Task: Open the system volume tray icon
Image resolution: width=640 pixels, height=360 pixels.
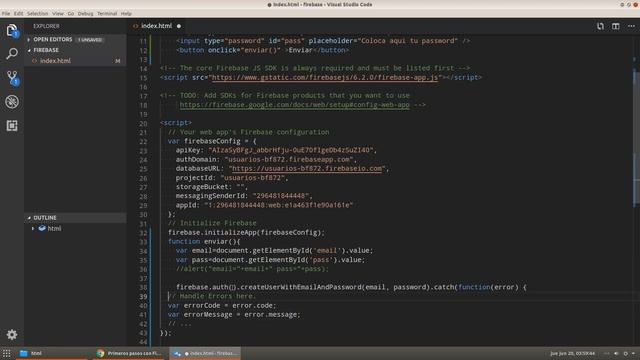Action: tap(616, 353)
